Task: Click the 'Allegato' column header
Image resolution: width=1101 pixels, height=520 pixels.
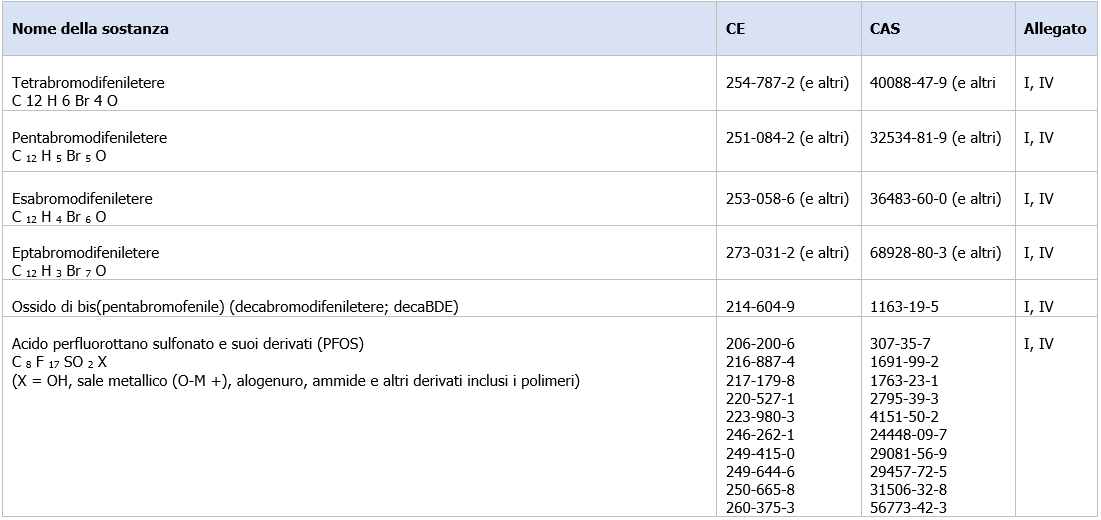Action: (1055, 29)
